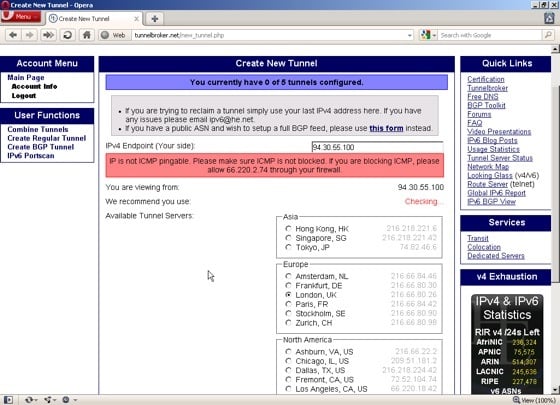Focus the tunnelbroker.net address field
Screen dimensions: 560x405
[268, 35]
